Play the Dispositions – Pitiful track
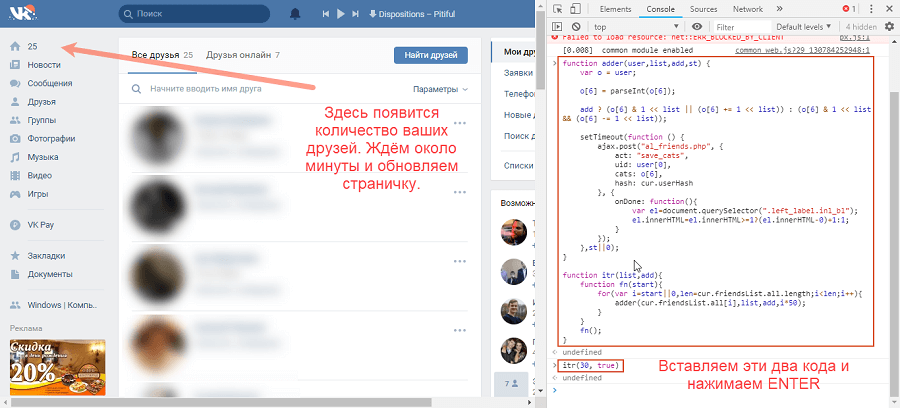 (341, 14)
